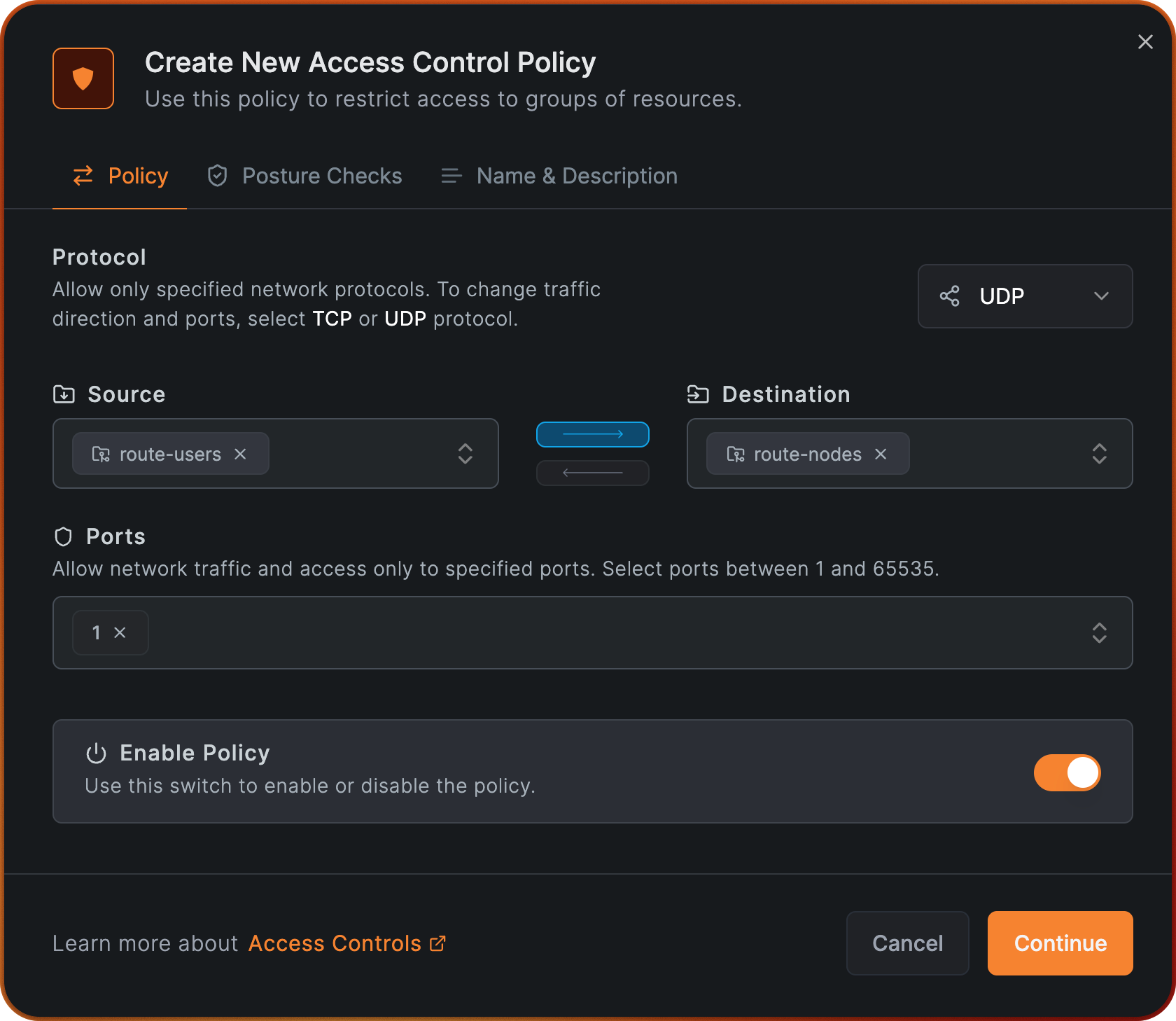Remove the route-users group tag
The width and height of the screenshot is (1176, 1021).
240,454
